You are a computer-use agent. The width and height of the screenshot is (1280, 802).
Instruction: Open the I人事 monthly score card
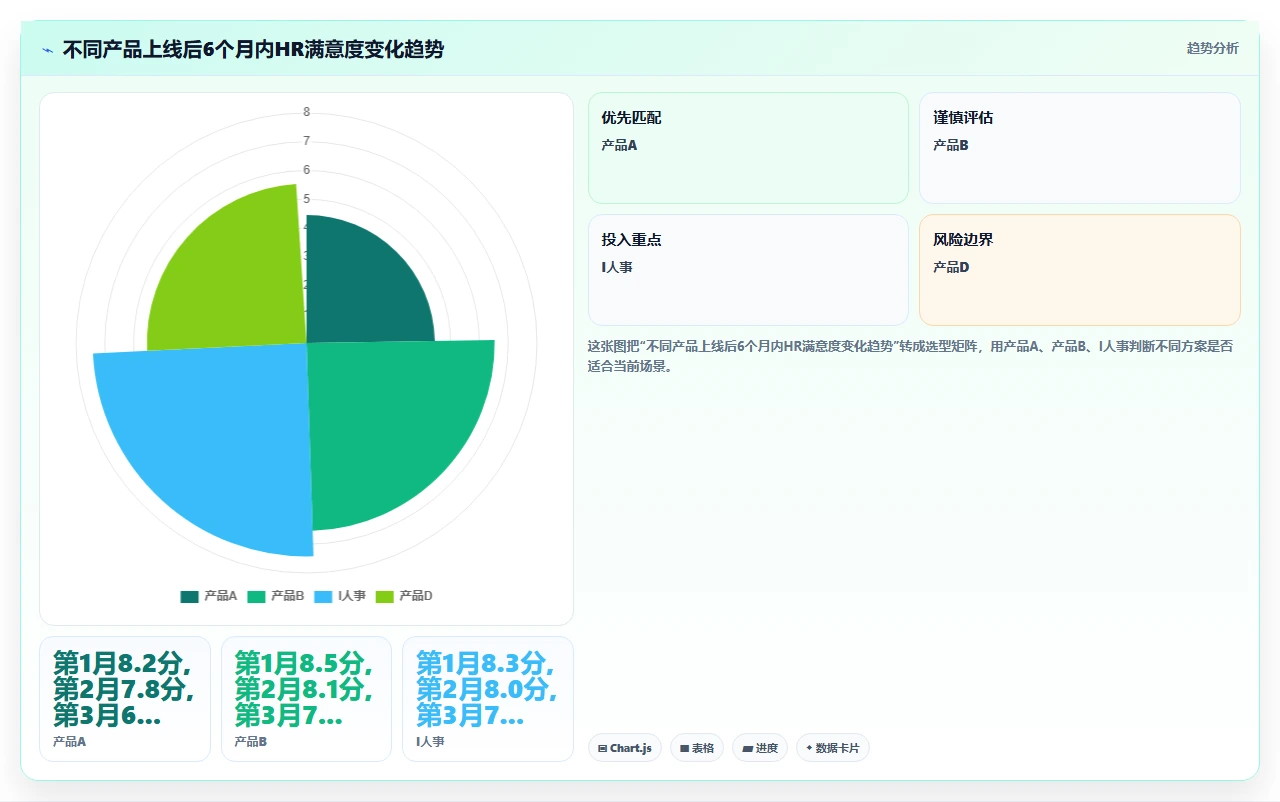(488, 699)
